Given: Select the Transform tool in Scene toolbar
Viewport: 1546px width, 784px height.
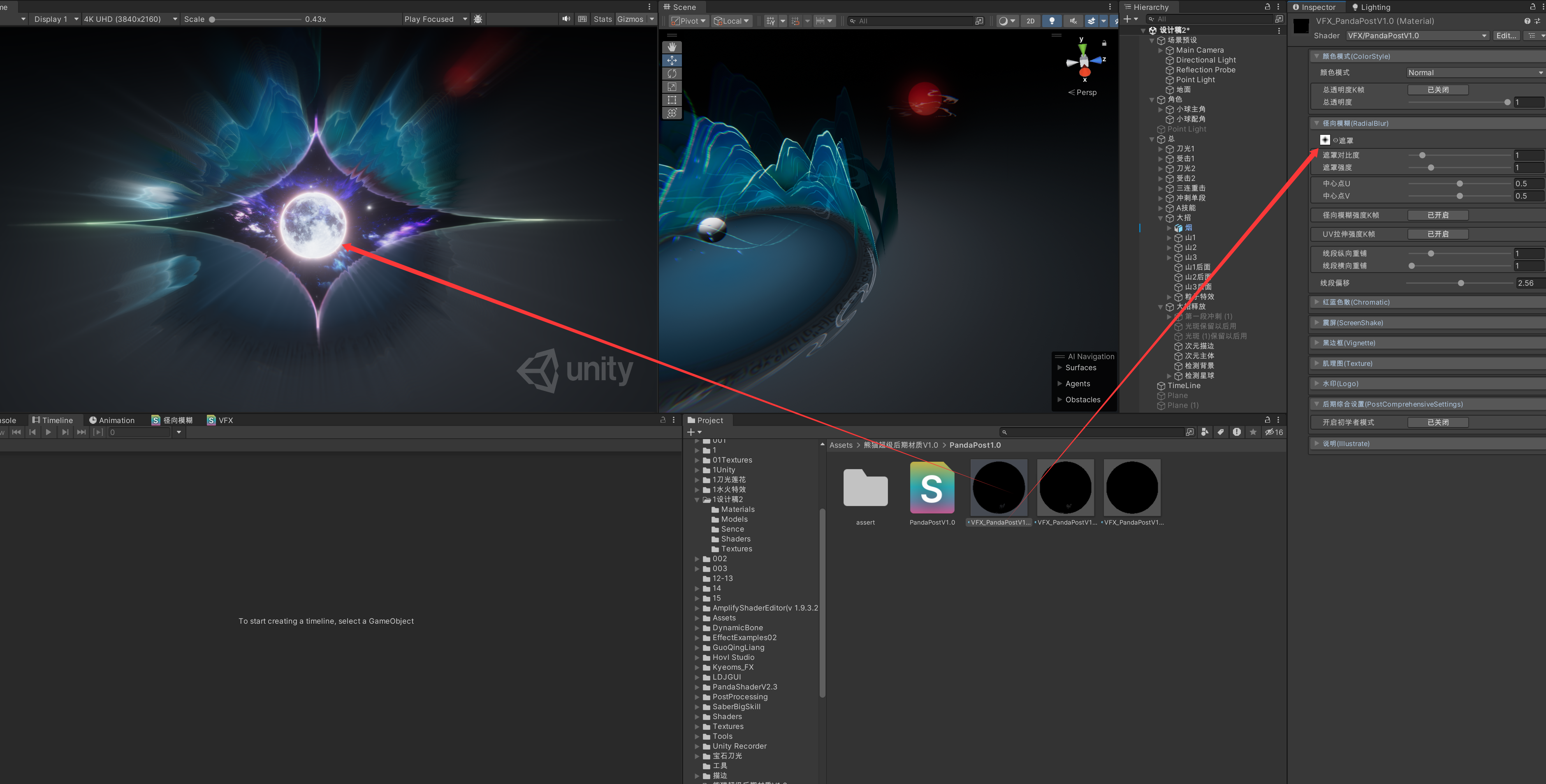Looking at the screenshot, I should pos(672,113).
